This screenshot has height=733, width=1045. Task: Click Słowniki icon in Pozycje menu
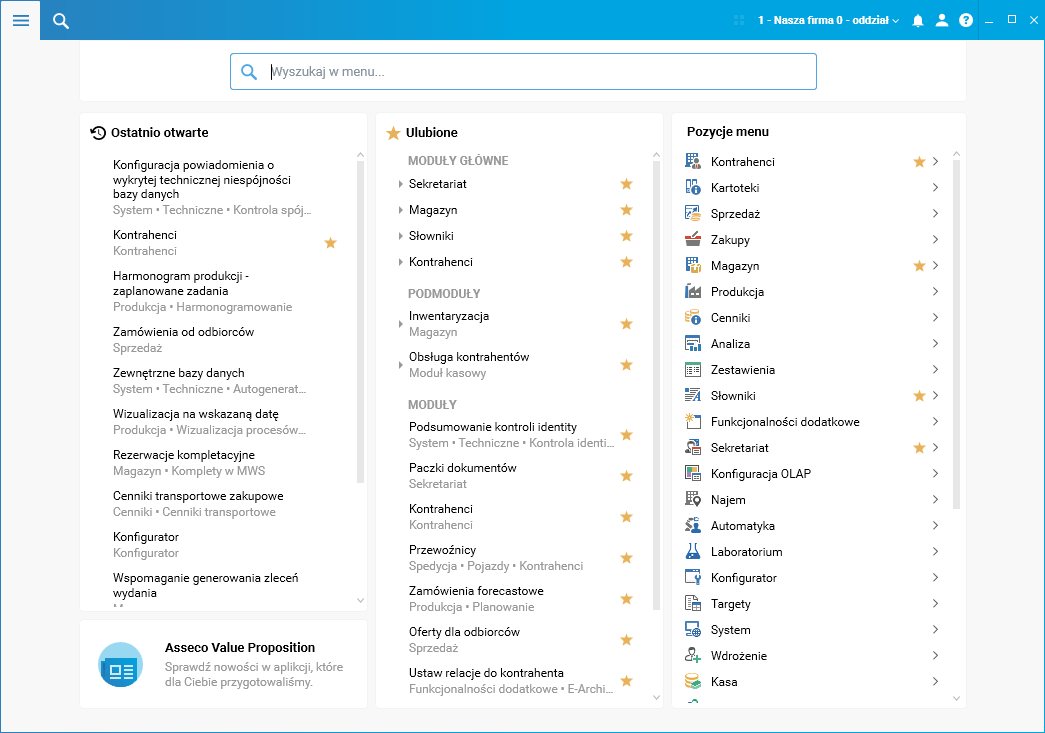[x=693, y=395]
